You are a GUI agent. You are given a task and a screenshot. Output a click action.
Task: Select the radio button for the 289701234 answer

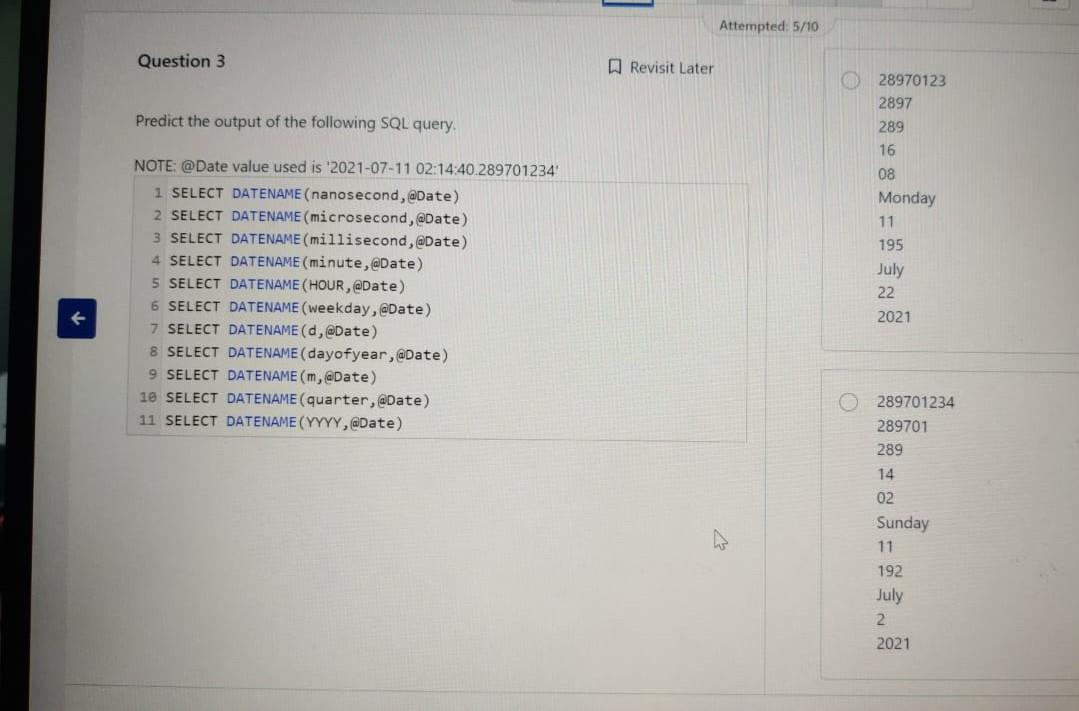pyautogui.click(x=849, y=402)
